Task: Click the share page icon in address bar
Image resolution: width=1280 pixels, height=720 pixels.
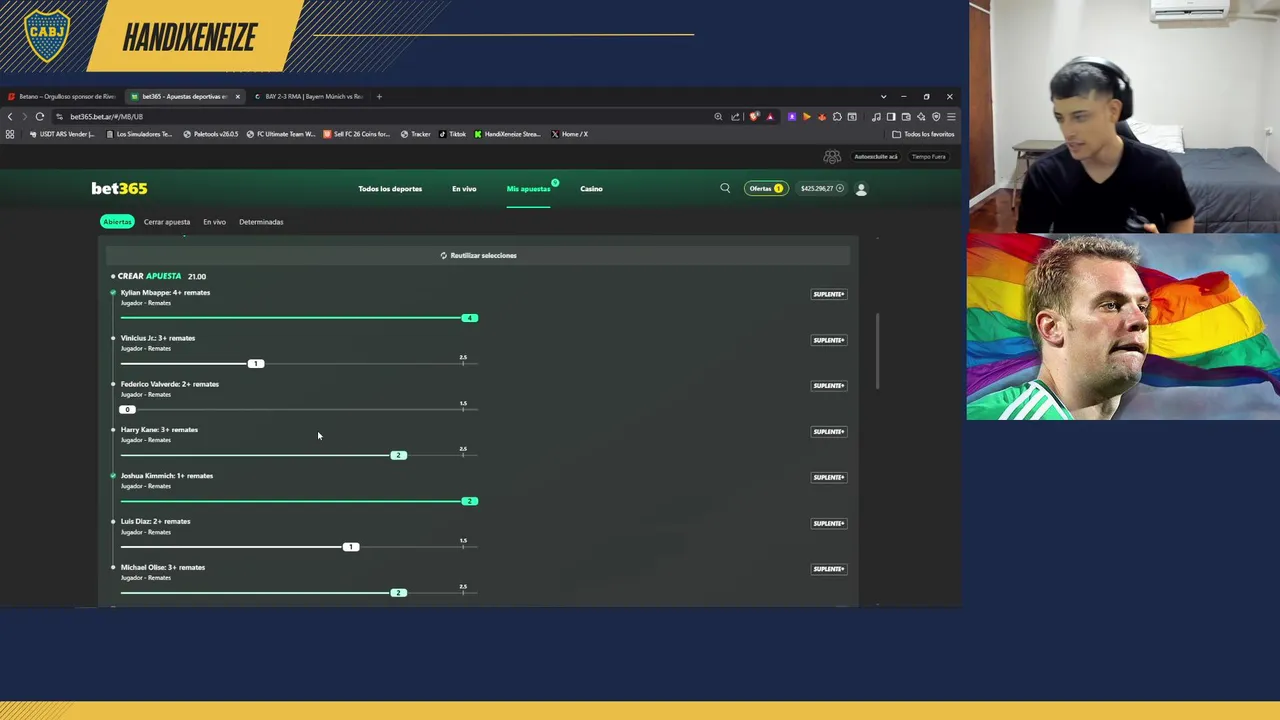Action: point(735,117)
